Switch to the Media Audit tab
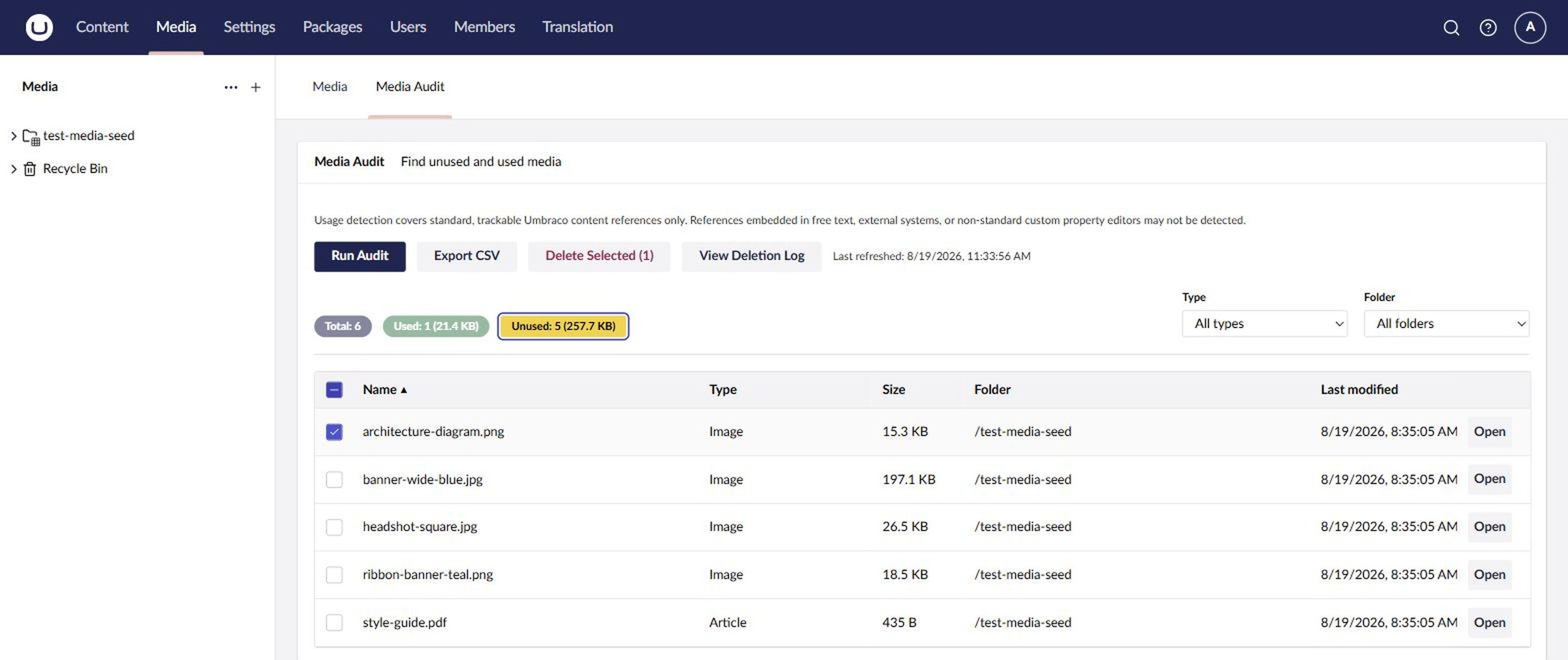 coord(410,86)
